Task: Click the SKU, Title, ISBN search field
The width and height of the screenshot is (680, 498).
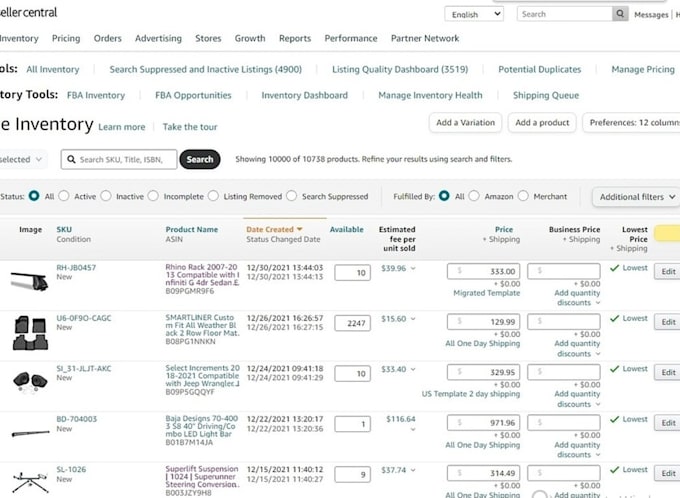Action: click(119, 159)
